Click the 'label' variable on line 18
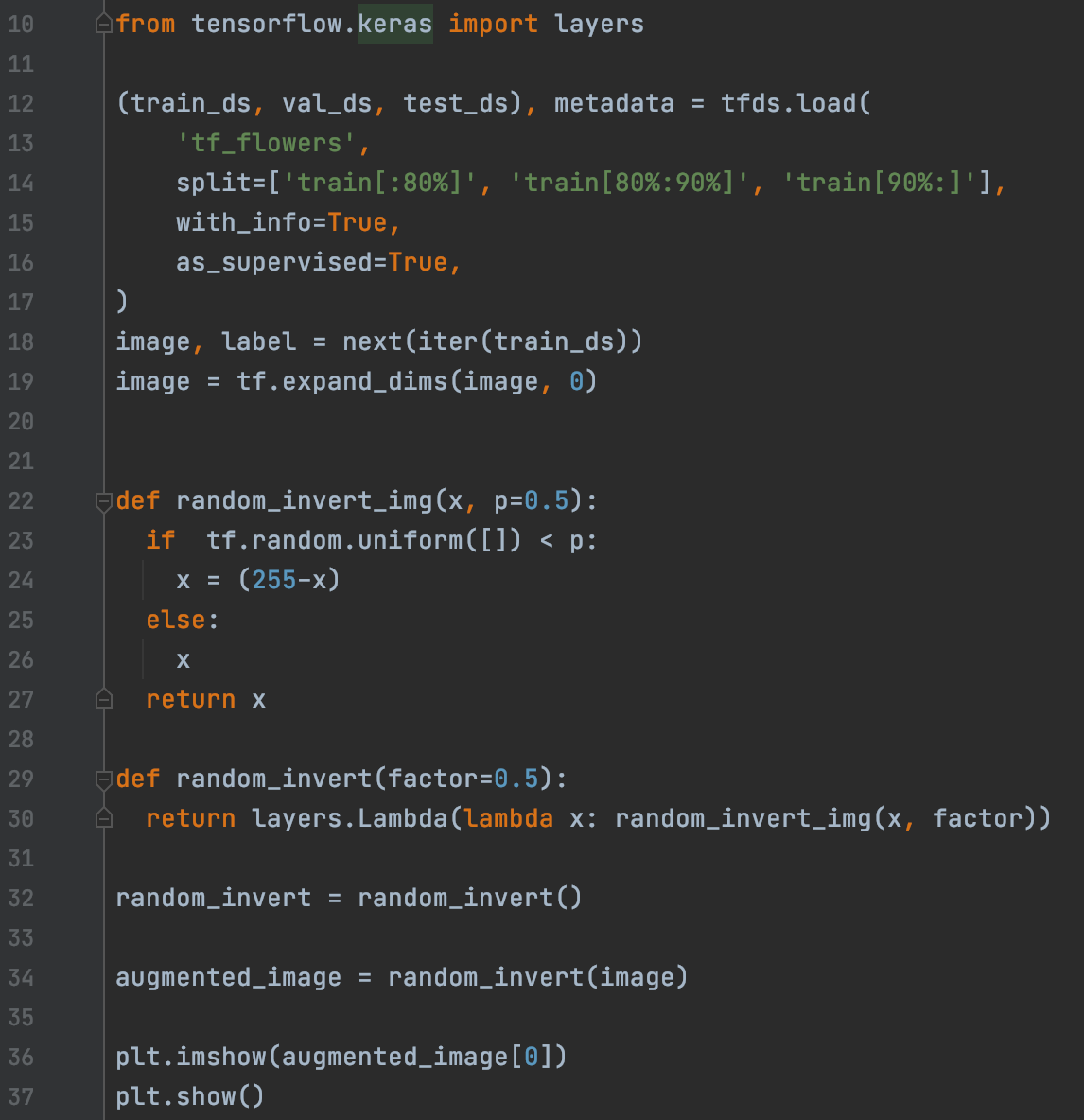This screenshot has width=1084, height=1120. pyautogui.click(x=258, y=341)
